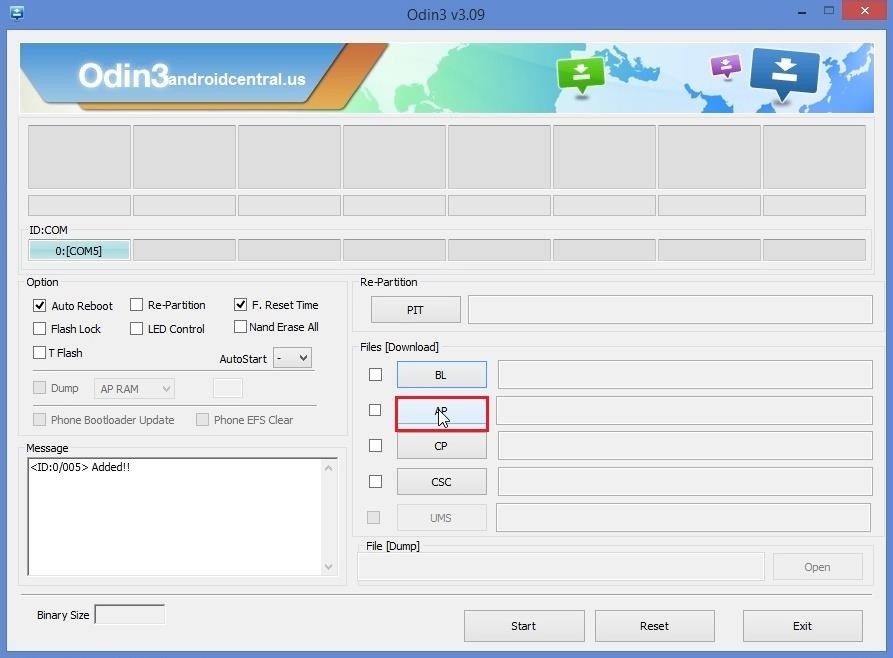Click the AP file path field

(684, 410)
